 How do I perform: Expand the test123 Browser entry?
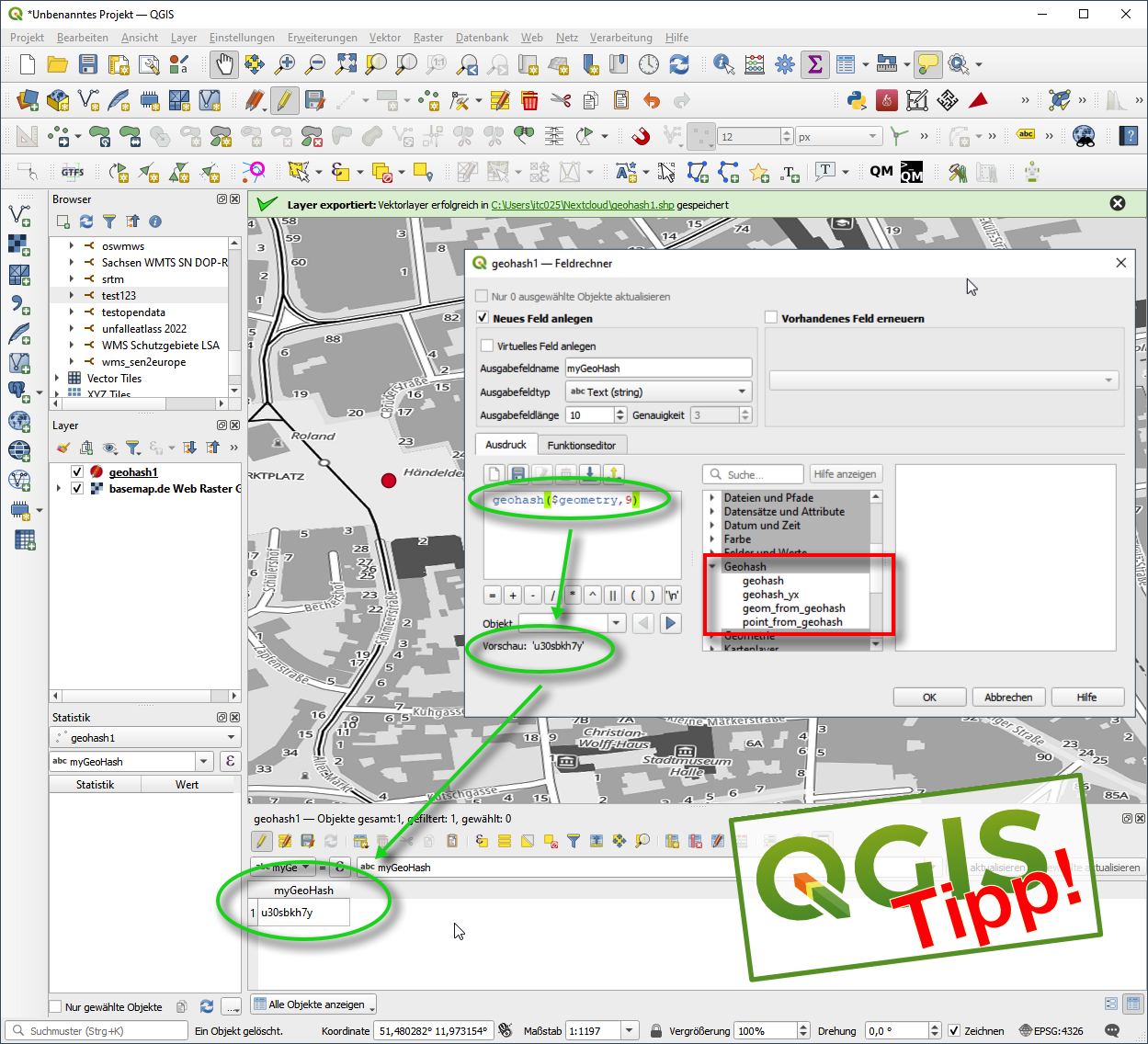(x=72, y=295)
